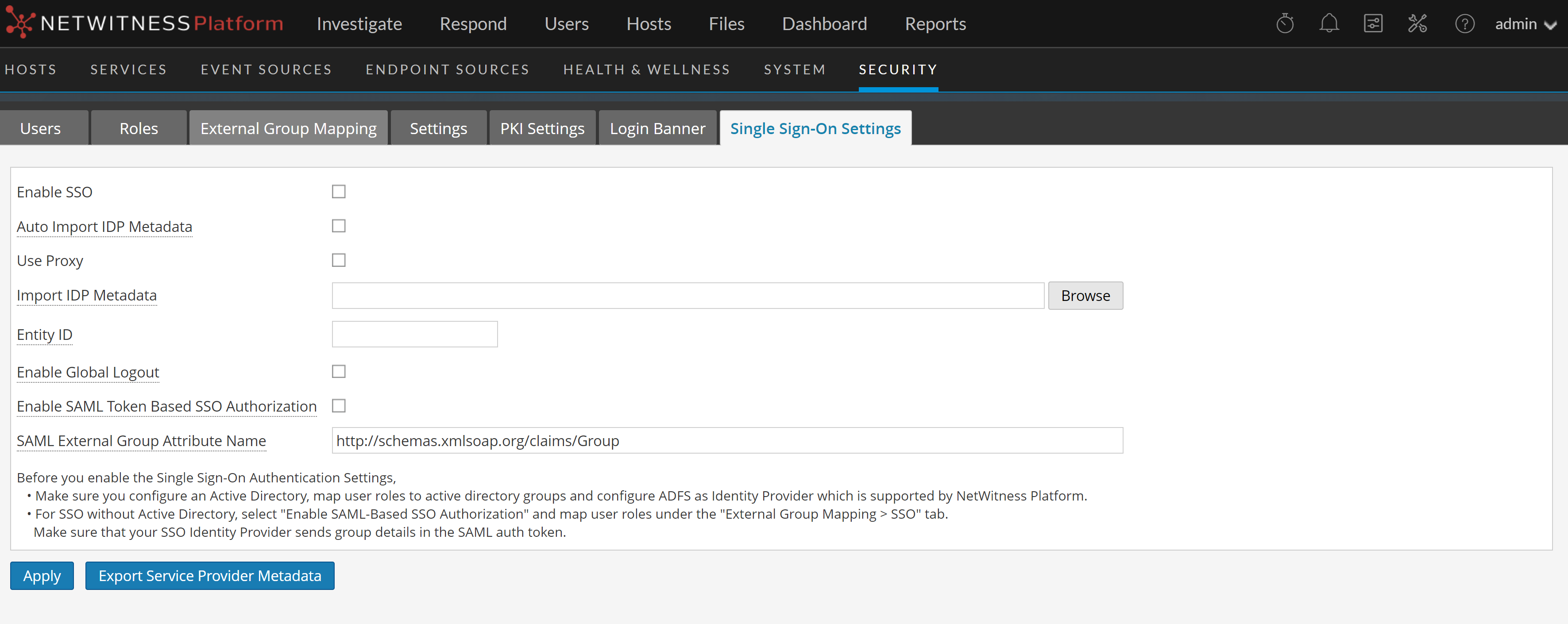Open the Investigate menu
Image resolution: width=1568 pixels, height=624 pixels.
[359, 24]
